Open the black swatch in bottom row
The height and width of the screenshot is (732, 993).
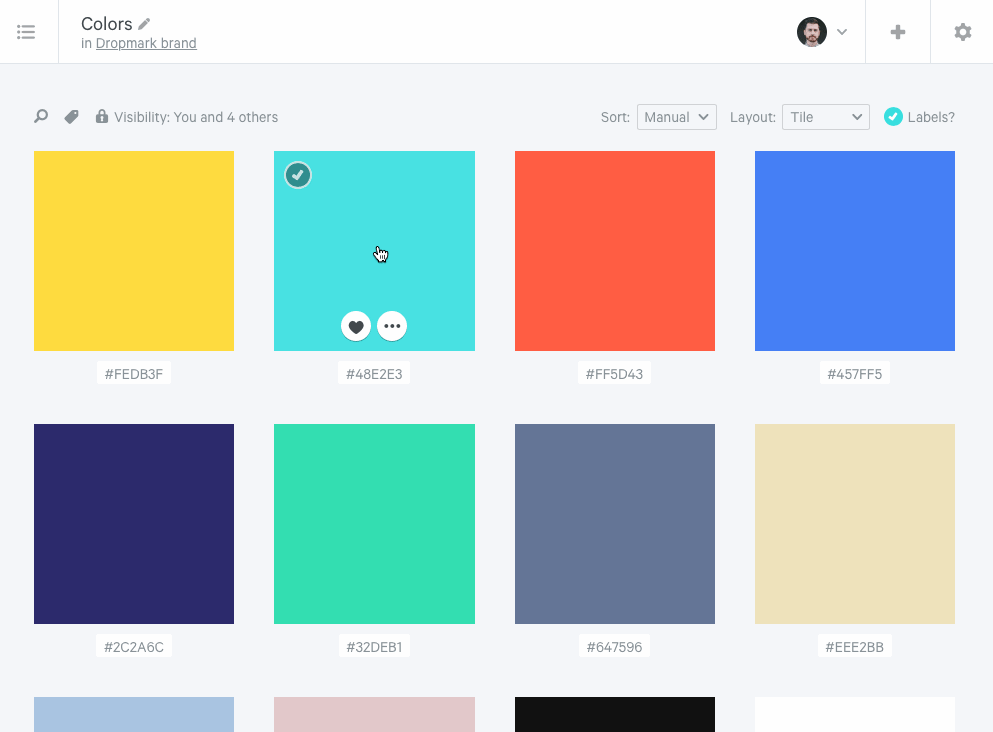pos(615,714)
